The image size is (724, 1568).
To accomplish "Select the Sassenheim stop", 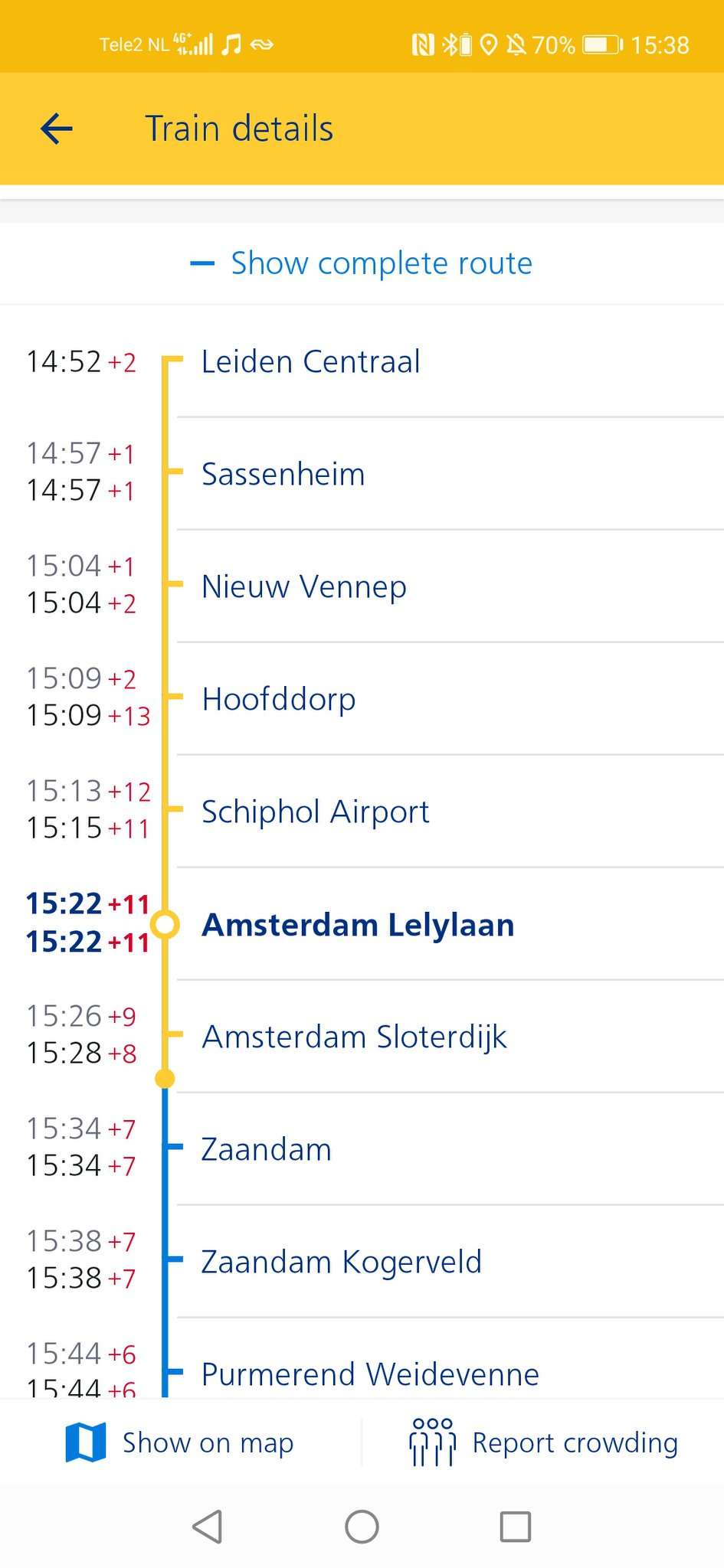I will 283,474.
